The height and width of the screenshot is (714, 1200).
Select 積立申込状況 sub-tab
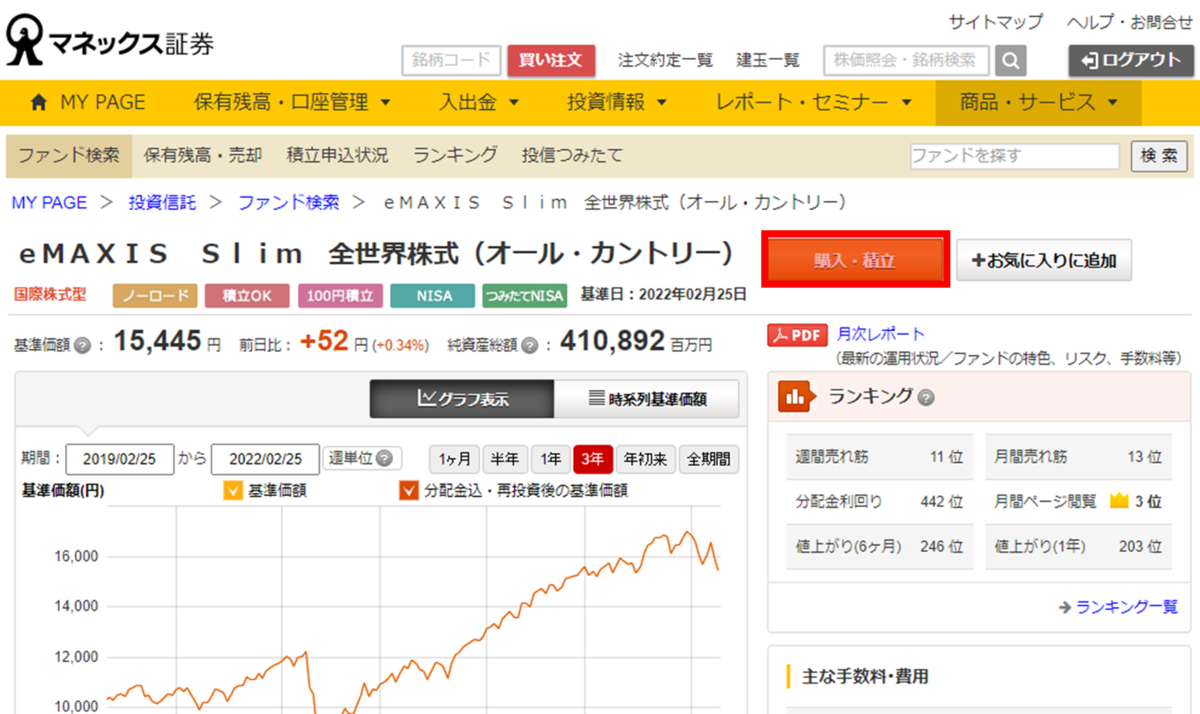click(x=337, y=155)
